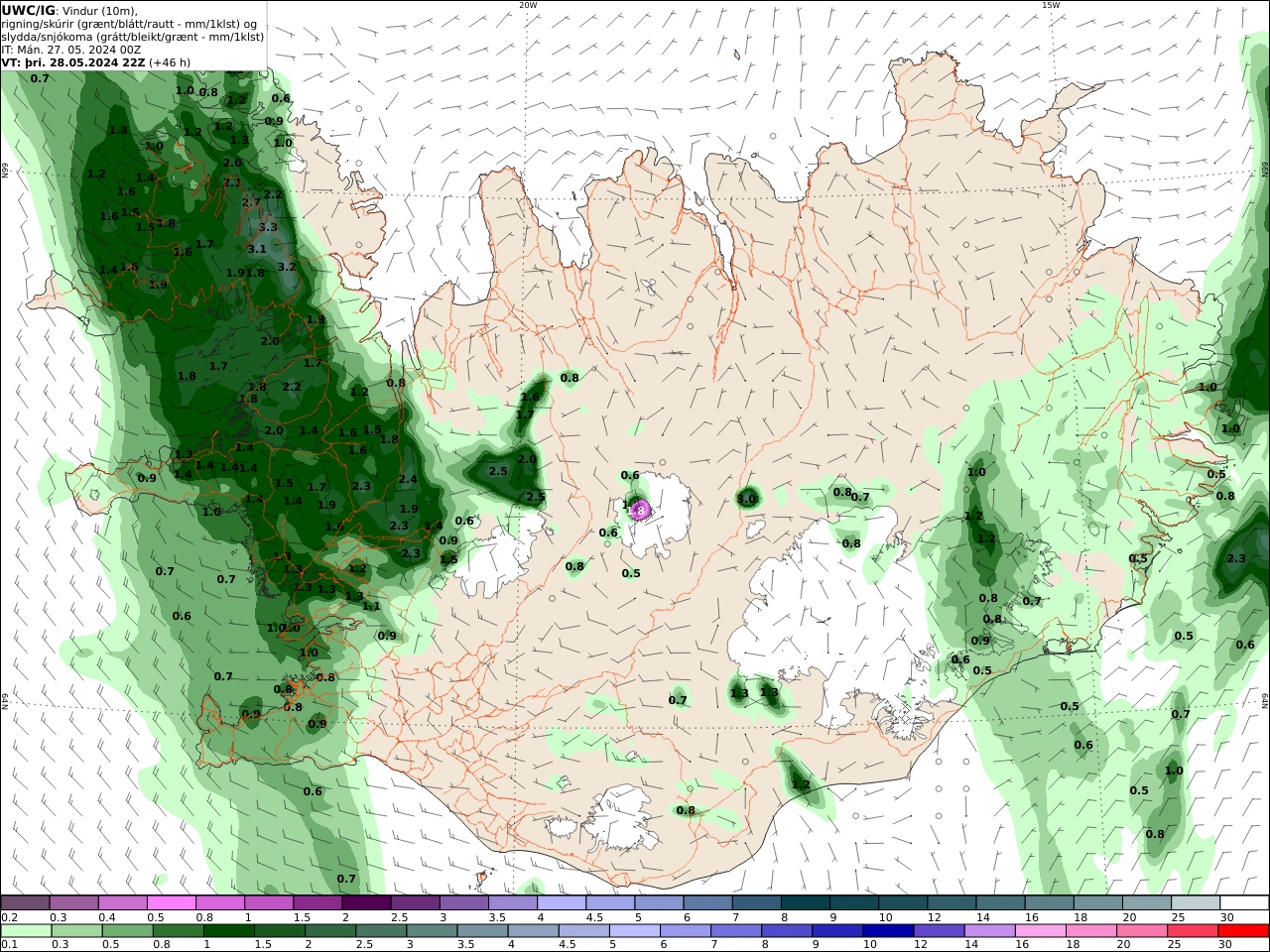Pick the darkest purple snow swatch between 2 and 2.5

366,902
